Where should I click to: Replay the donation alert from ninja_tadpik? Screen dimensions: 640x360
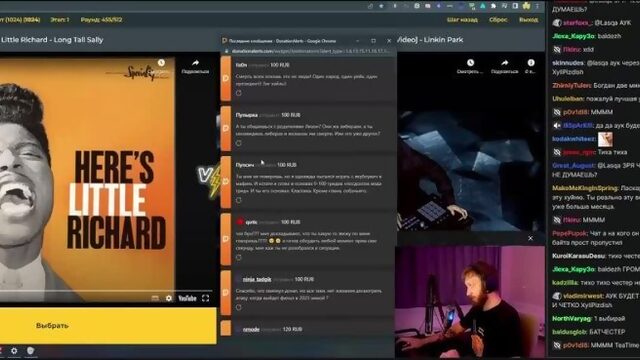(239, 307)
